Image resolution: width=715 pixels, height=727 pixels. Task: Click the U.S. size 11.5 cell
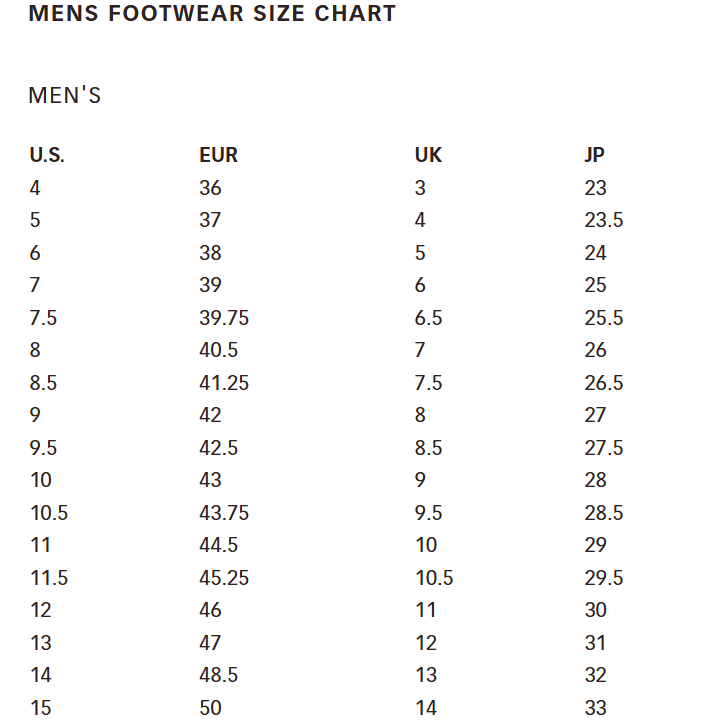click(x=48, y=578)
